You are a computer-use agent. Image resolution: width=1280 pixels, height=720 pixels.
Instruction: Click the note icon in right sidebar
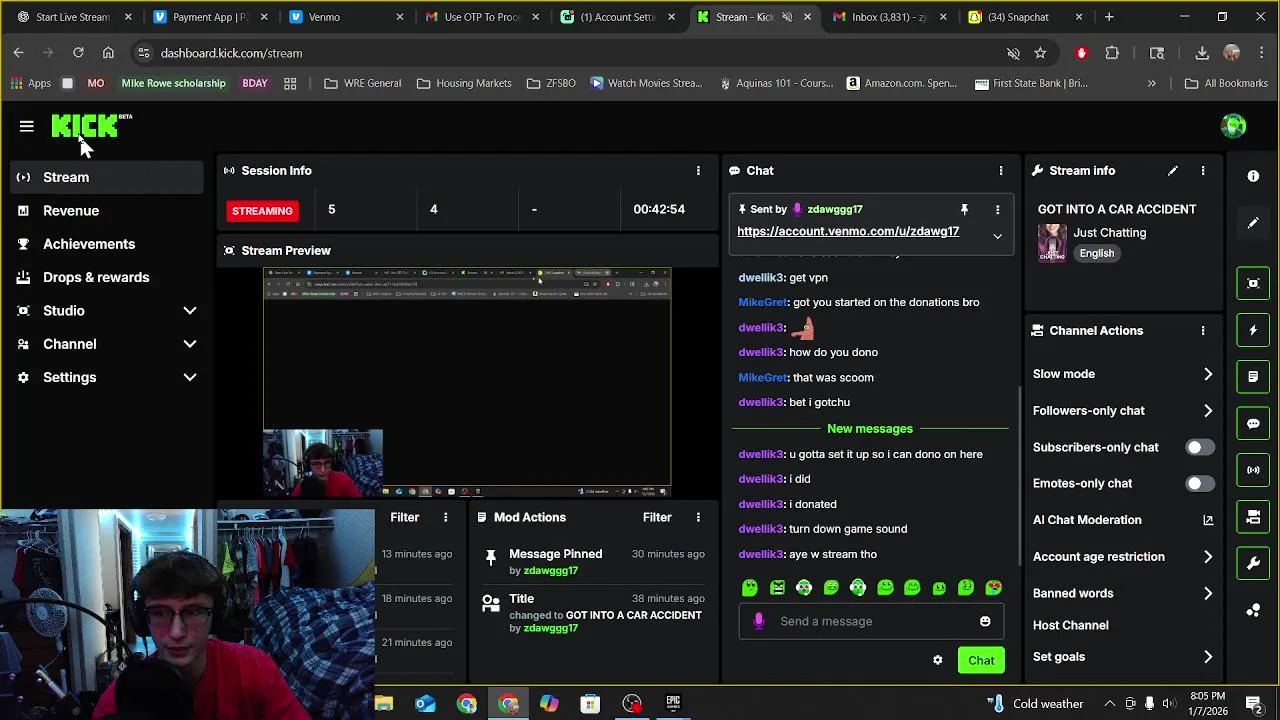[x=1253, y=377]
